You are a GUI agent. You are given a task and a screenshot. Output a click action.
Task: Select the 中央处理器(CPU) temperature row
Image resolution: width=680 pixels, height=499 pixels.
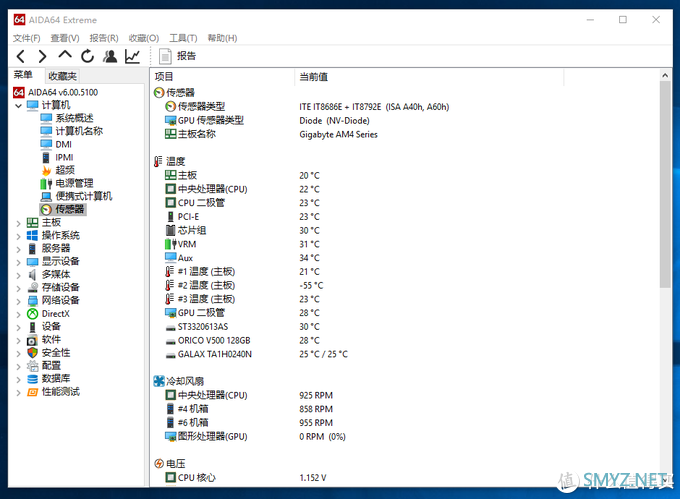tap(242, 189)
